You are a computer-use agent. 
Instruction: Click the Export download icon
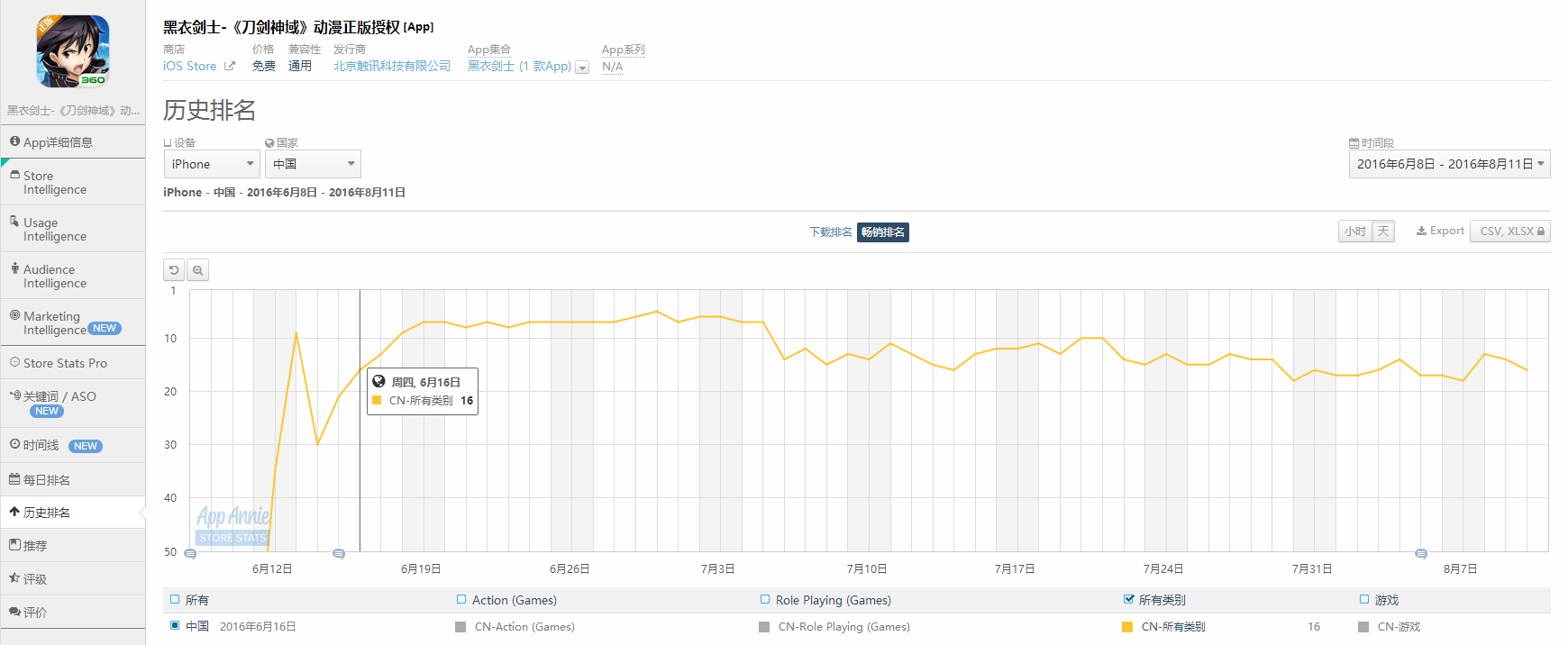pyautogui.click(x=1421, y=232)
